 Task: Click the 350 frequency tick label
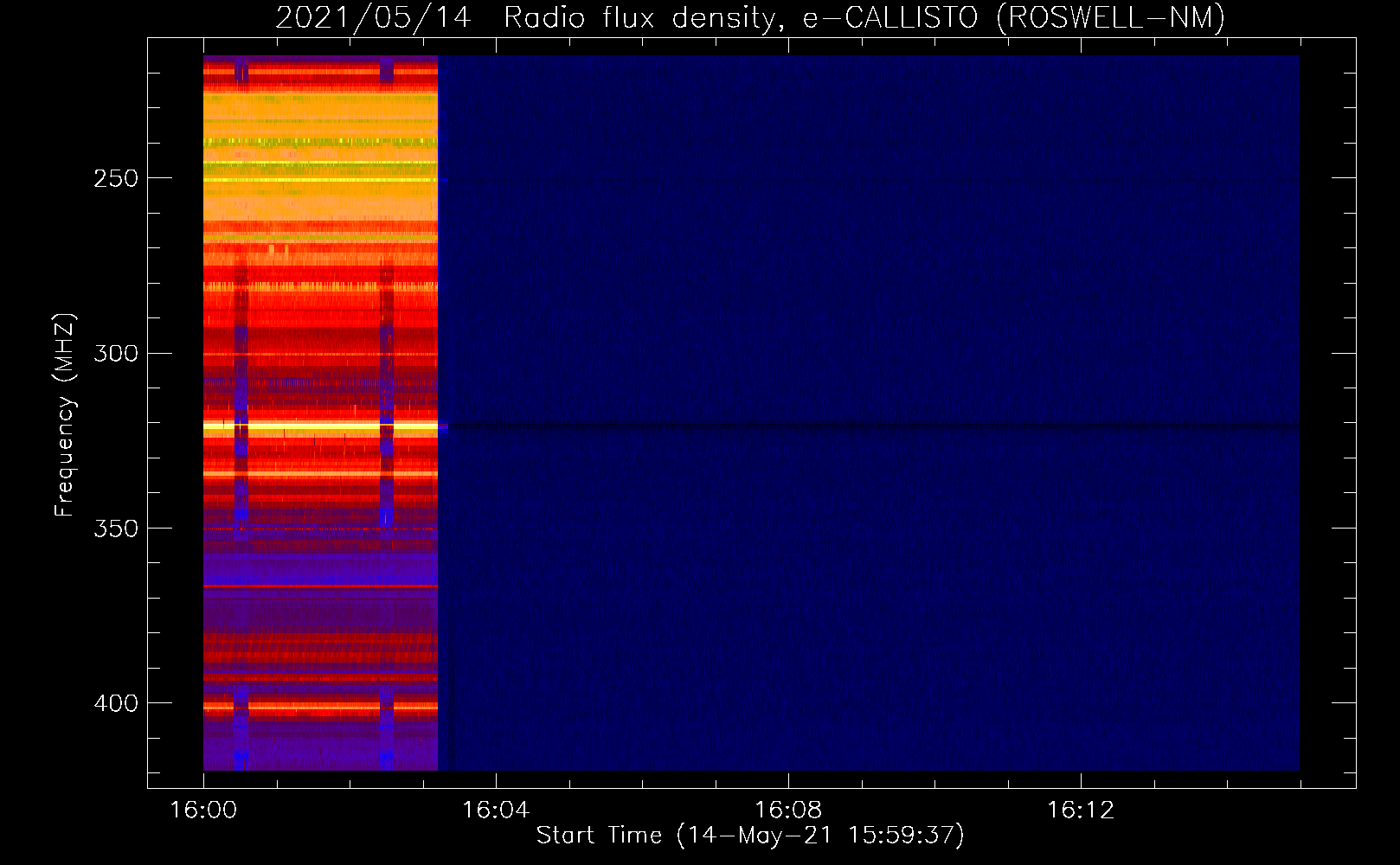(x=116, y=529)
